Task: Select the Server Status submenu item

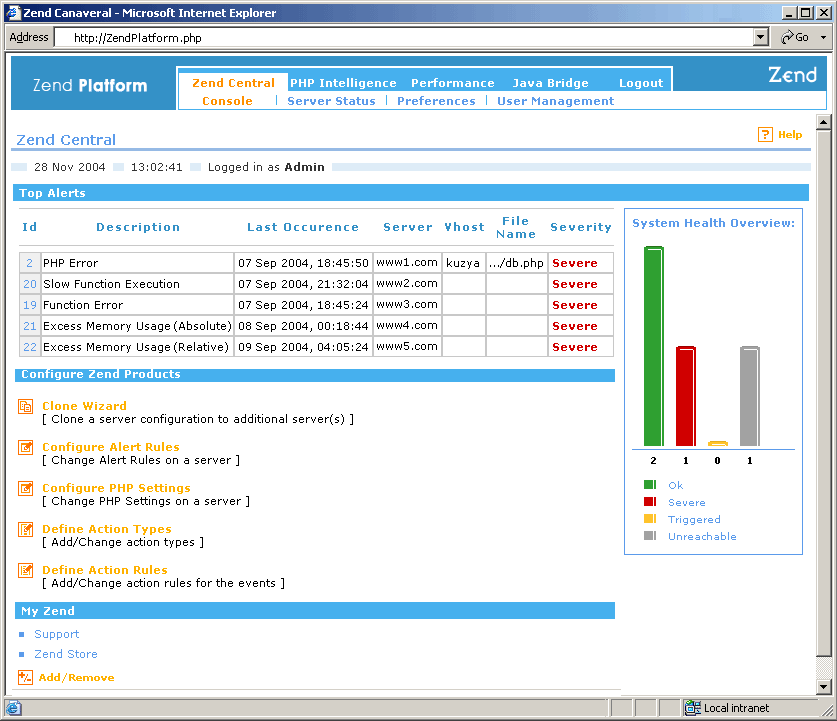Action: coord(331,101)
